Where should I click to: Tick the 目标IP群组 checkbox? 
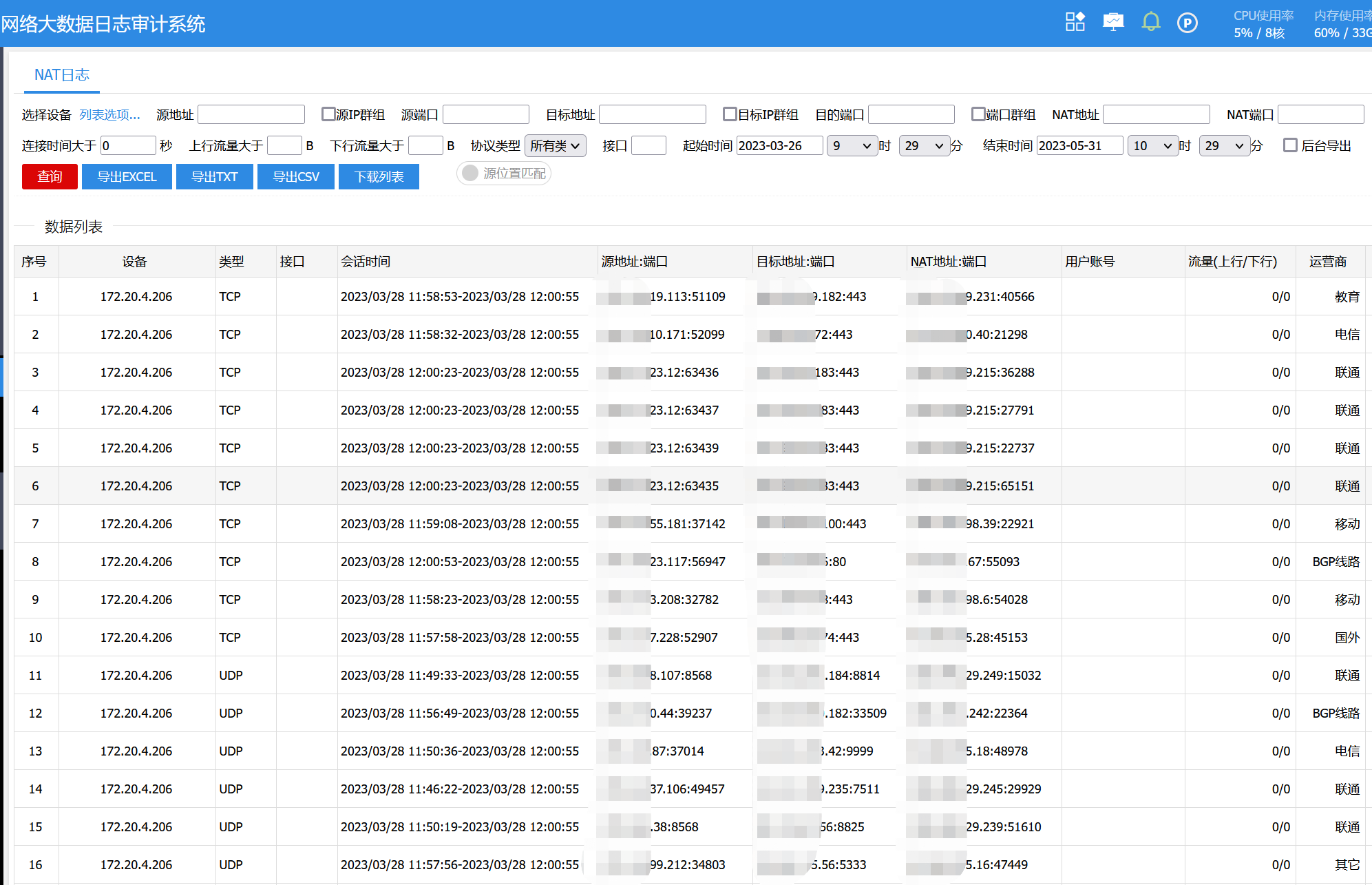[x=730, y=114]
